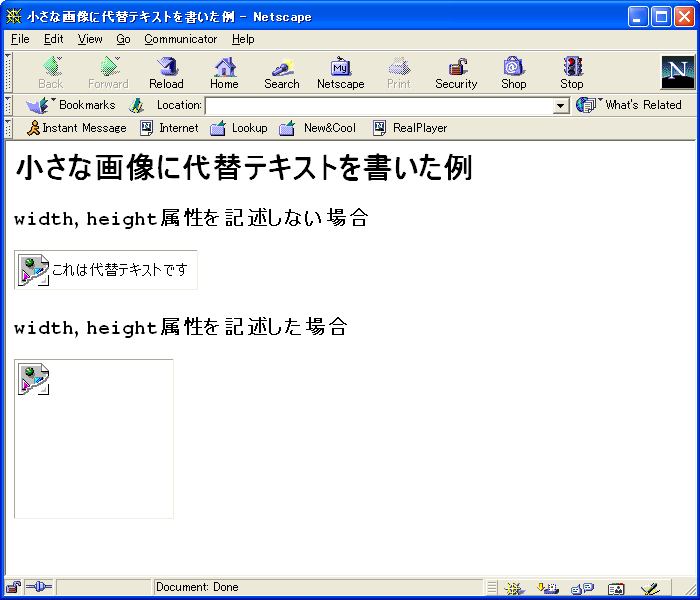
Task: Click the broken image with alt text
Action: click(x=105, y=269)
